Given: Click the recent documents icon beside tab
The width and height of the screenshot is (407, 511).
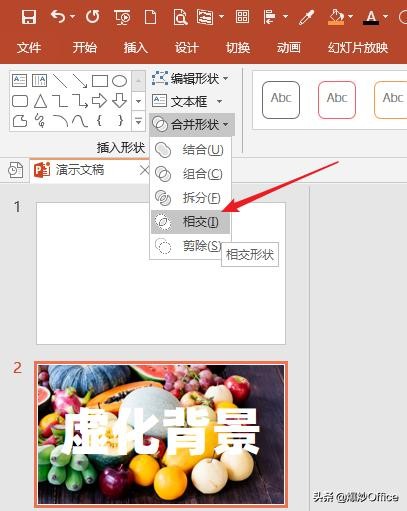Looking at the screenshot, I should point(16,170).
